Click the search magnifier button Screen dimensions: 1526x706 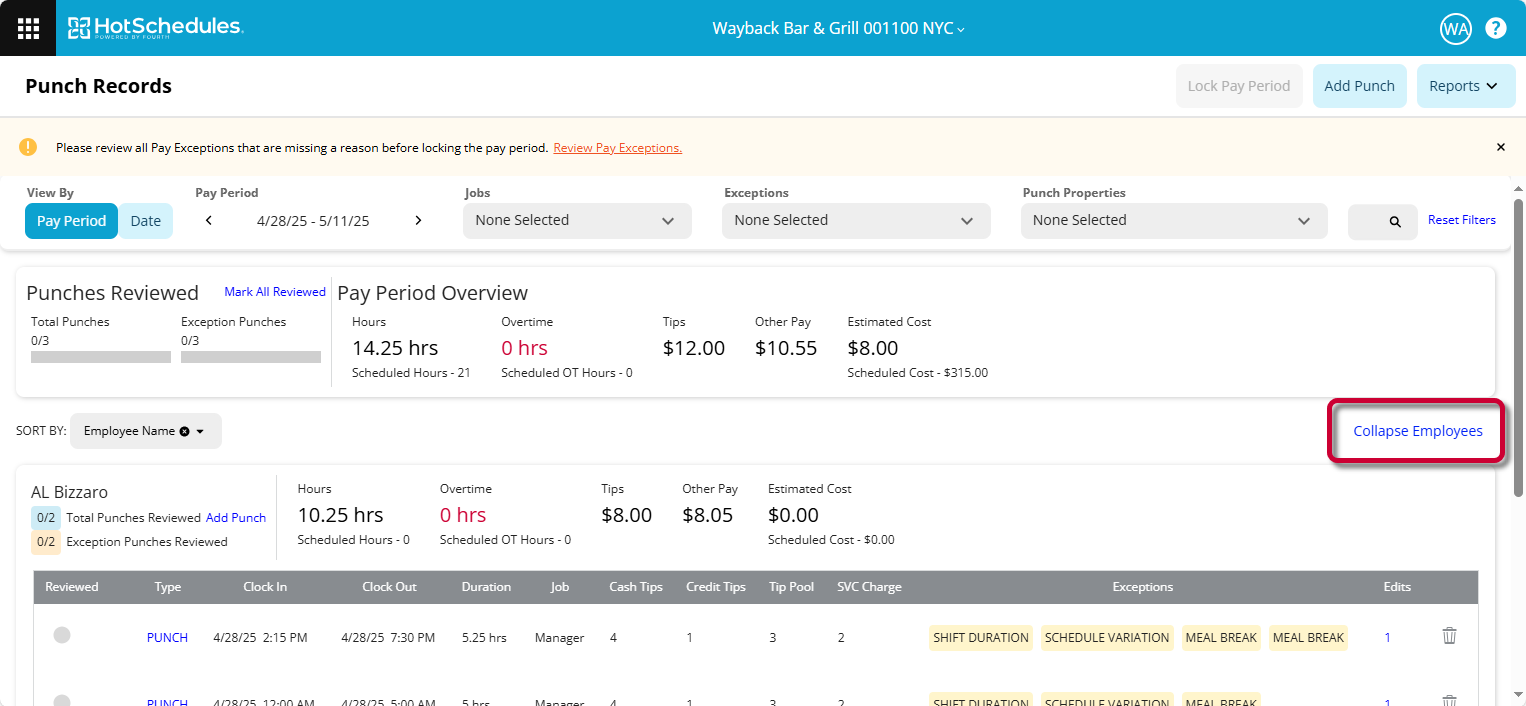pyautogui.click(x=1382, y=221)
